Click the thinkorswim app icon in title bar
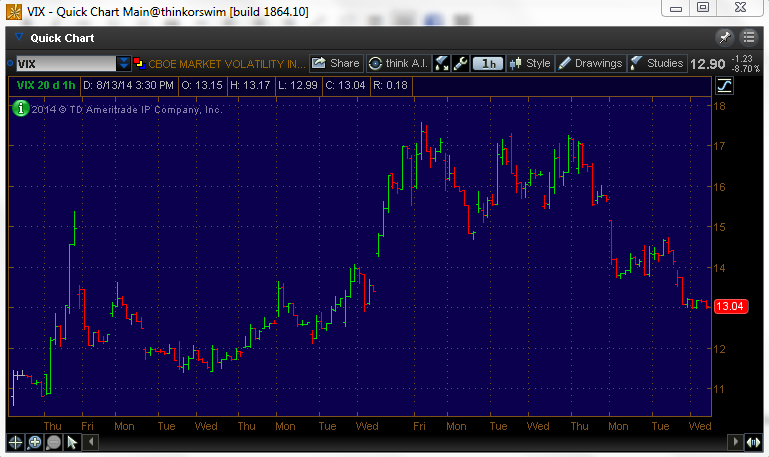769x457 pixels. pos(14,12)
